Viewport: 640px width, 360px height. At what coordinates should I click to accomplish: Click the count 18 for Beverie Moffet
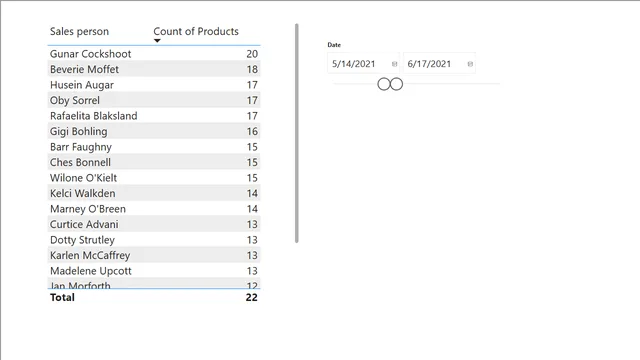[252, 69]
